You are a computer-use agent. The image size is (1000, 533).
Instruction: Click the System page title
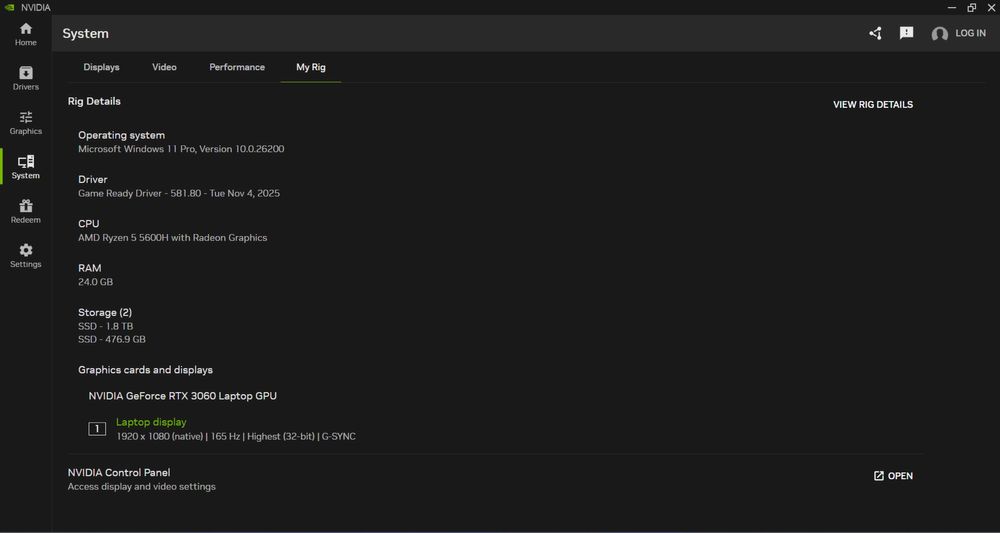(85, 34)
